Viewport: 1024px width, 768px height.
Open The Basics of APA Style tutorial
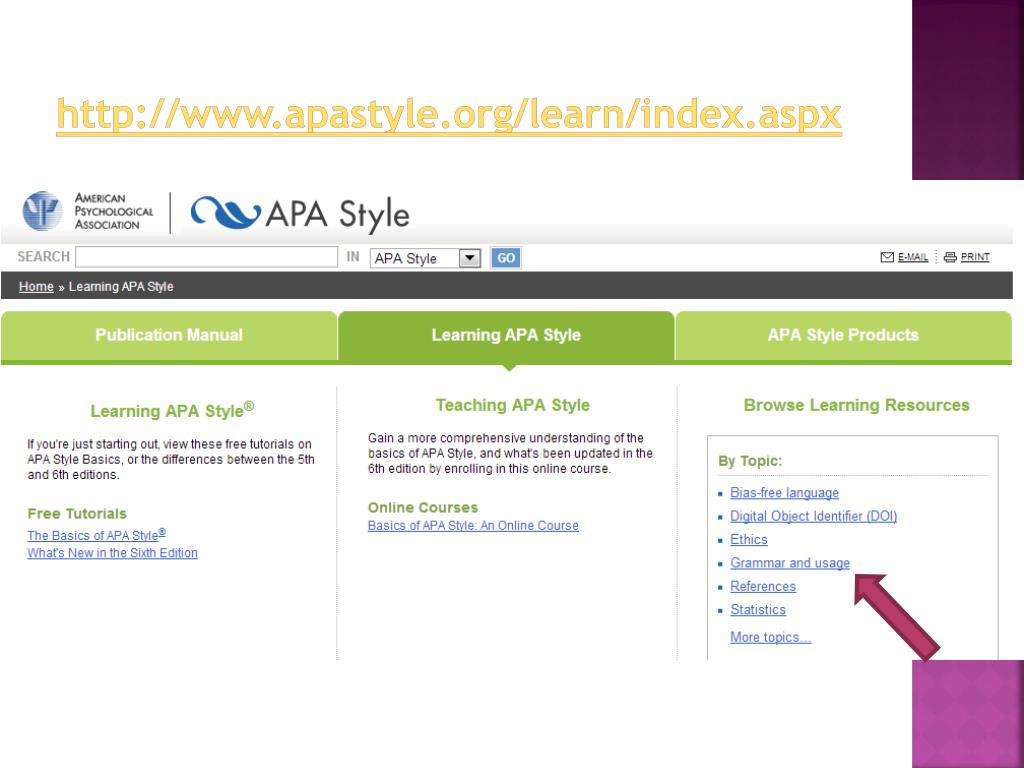tap(97, 535)
